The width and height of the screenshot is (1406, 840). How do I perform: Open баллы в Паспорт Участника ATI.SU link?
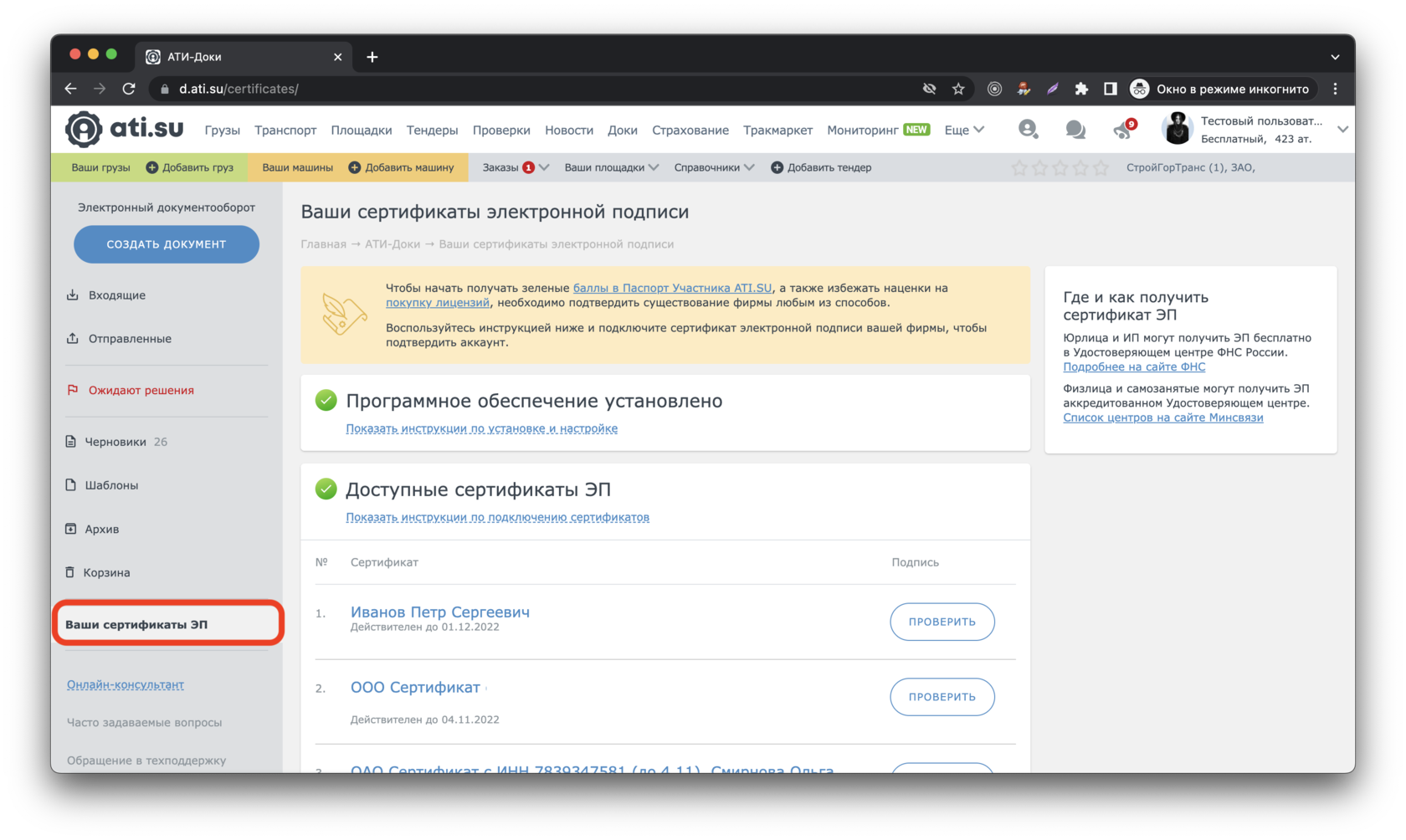[672, 288]
